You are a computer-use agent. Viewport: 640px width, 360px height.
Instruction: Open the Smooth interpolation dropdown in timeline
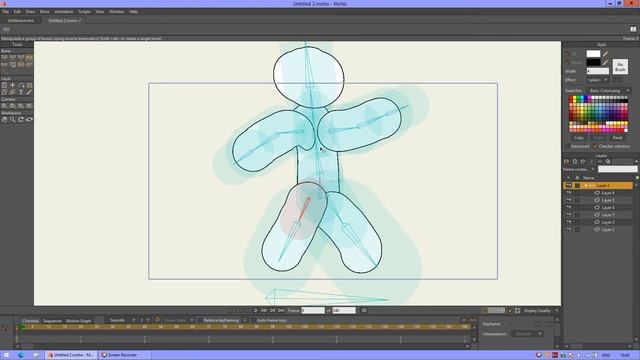coord(122,320)
